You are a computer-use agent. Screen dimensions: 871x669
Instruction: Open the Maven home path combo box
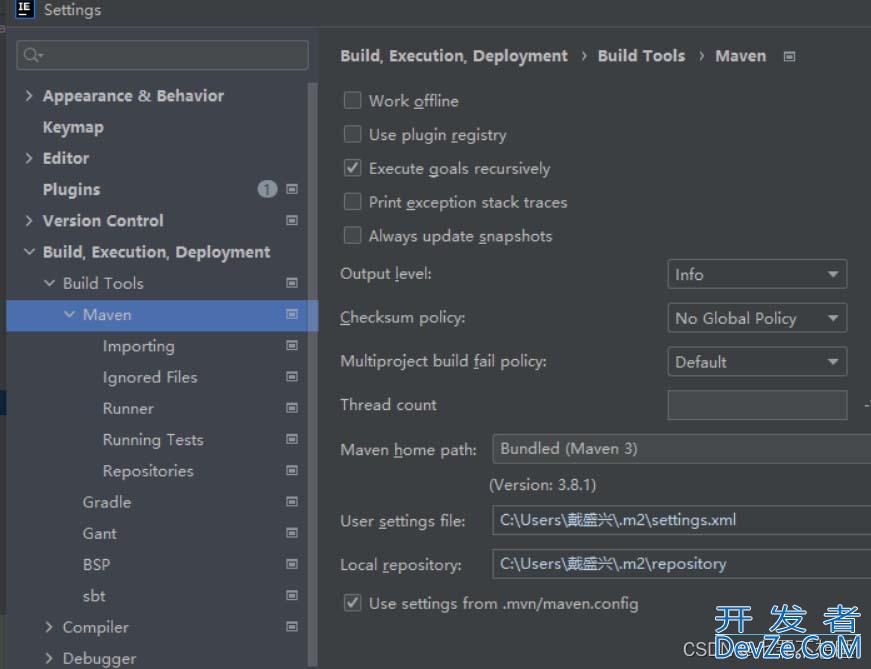[x=682, y=449]
